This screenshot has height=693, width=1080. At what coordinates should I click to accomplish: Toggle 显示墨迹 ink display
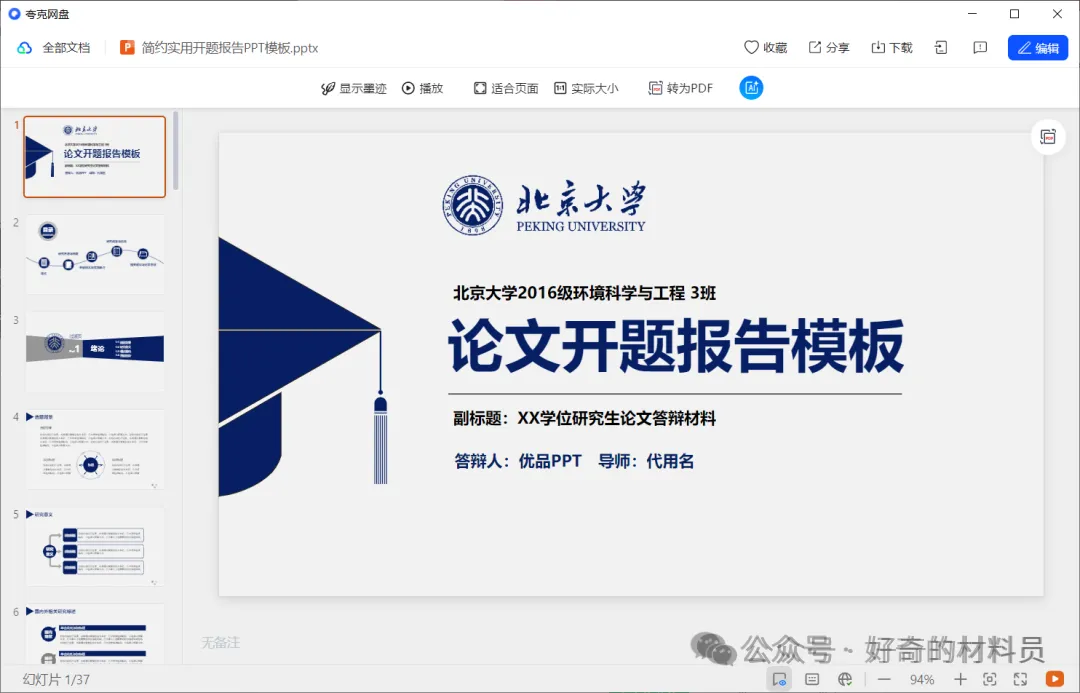[354, 88]
